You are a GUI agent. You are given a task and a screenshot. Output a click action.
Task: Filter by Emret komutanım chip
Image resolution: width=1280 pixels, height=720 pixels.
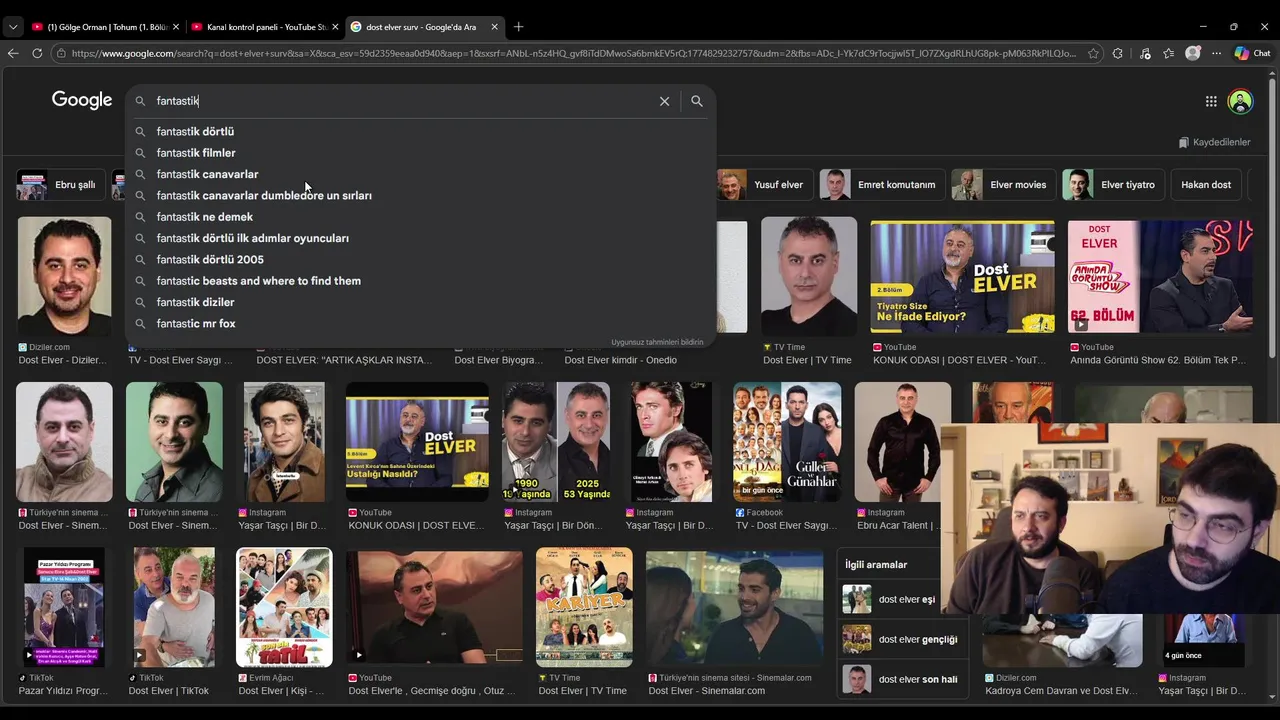point(881,185)
